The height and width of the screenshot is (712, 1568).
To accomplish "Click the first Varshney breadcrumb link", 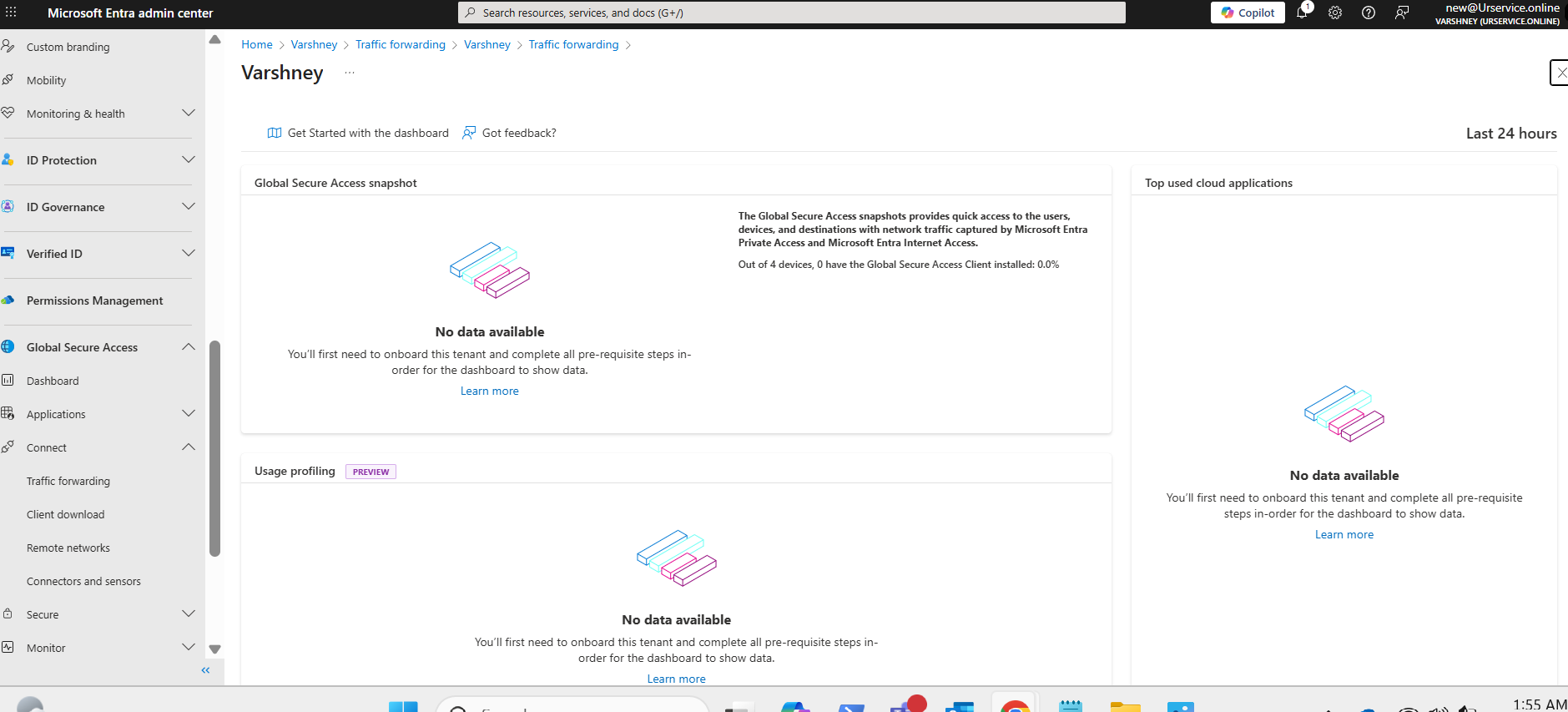I will 314,44.
